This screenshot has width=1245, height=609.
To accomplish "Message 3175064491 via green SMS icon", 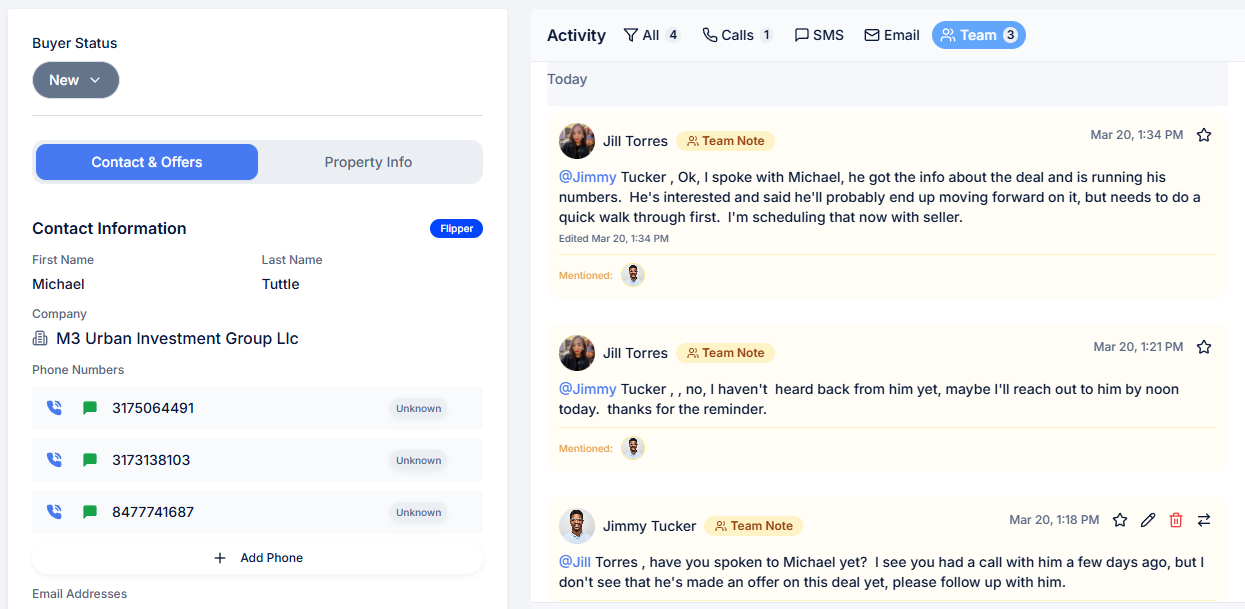I will click(90, 408).
